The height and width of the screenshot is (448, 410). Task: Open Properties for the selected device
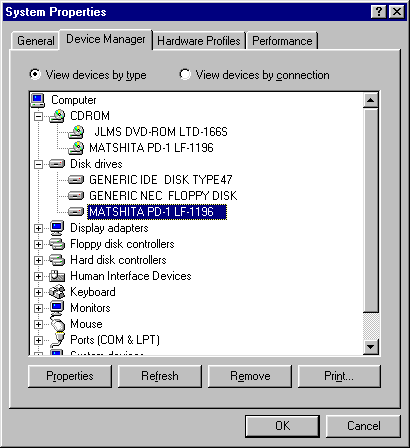pyautogui.click(x=70, y=376)
